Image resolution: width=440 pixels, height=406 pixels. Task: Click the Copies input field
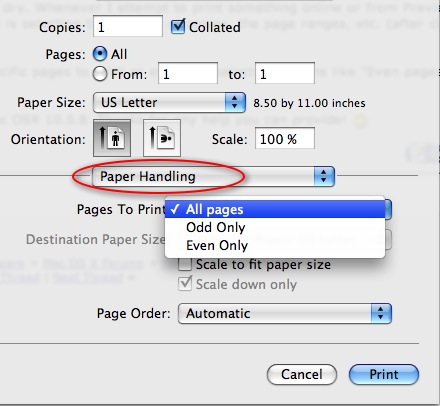coord(128,26)
